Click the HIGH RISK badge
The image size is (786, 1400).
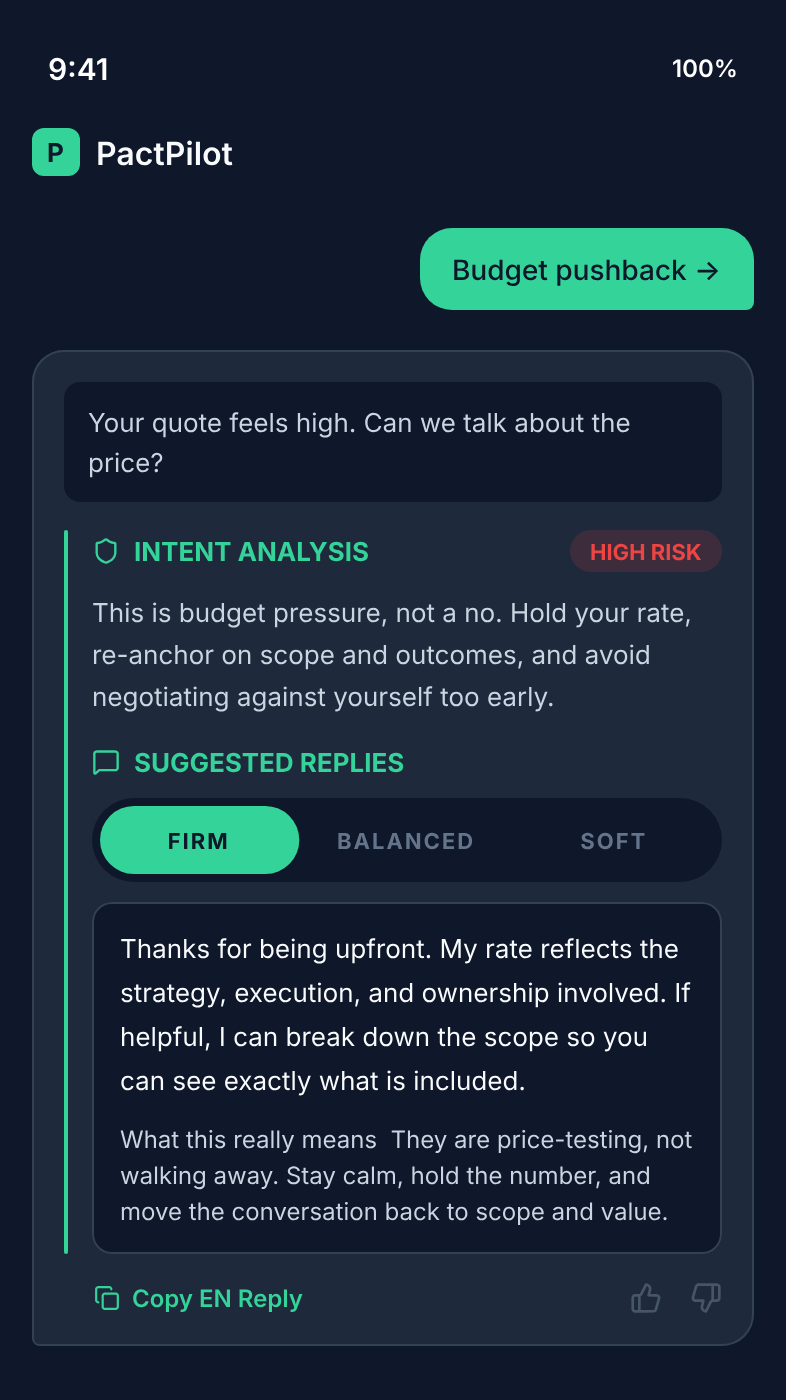click(x=645, y=551)
